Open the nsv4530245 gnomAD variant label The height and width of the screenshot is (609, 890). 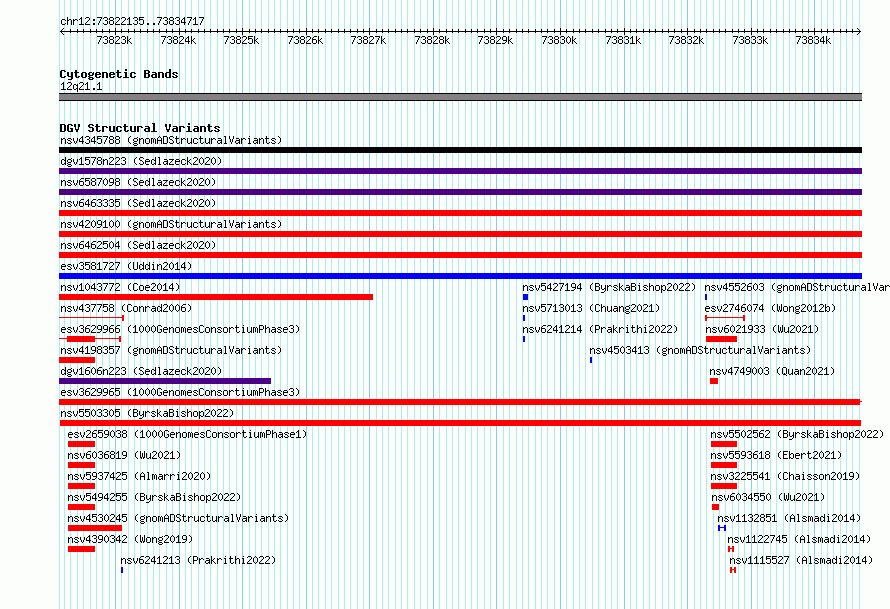click(178, 518)
